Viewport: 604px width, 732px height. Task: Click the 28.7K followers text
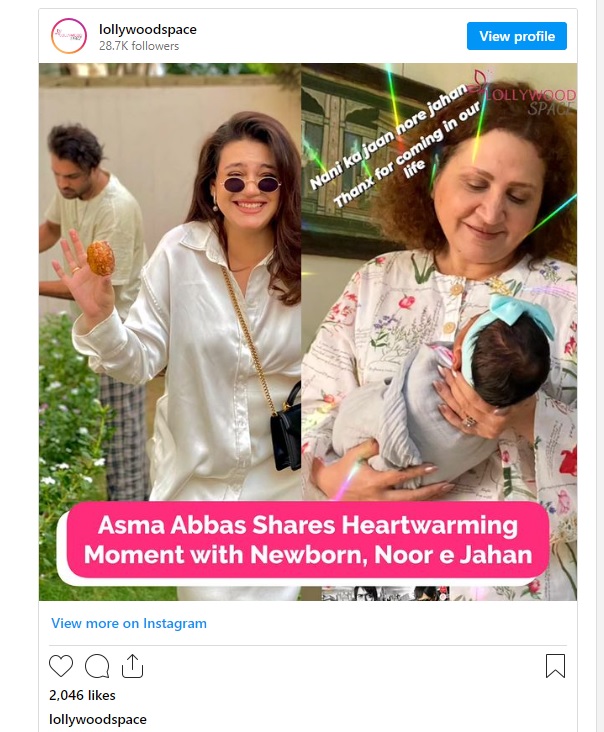point(139,46)
